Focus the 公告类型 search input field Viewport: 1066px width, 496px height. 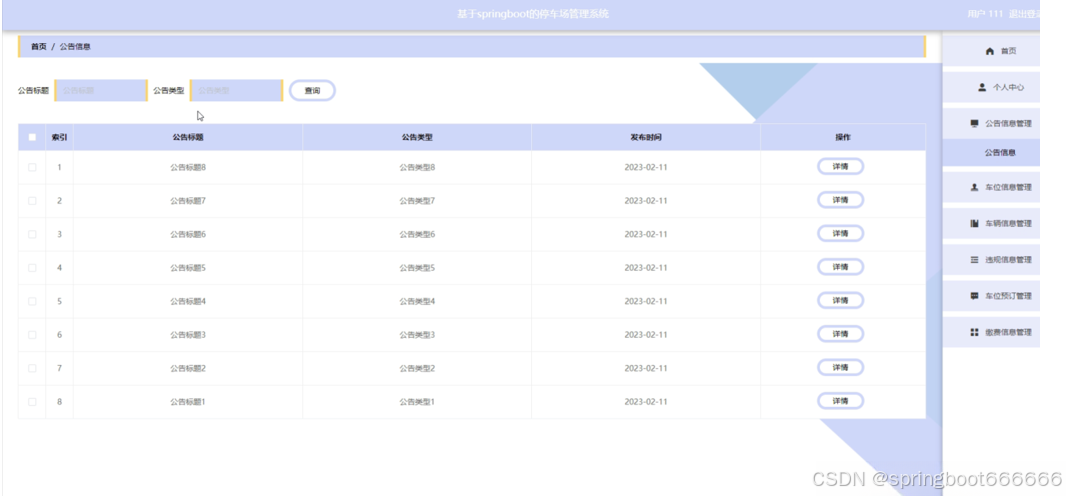[x=236, y=90]
